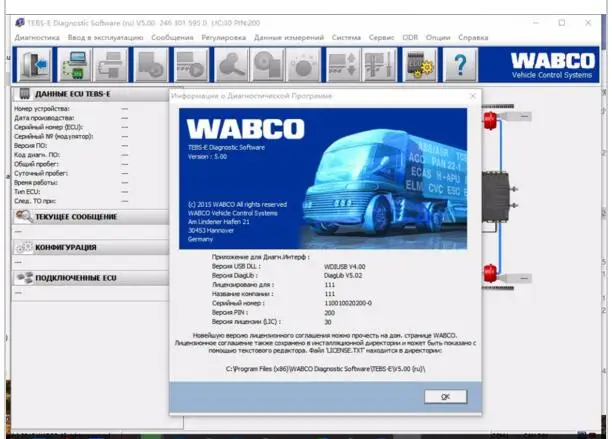Screen dimensions: 612x439
Task: Click the magnifier icon beside ТЕКУЩЕЕ СООБЩЕНИЕ
Action: coord(24,216)
